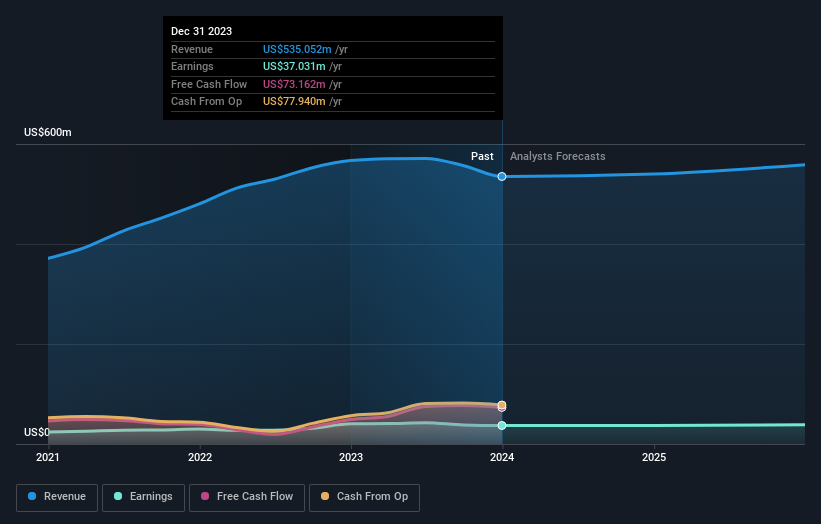Image resolution: width=821 pixels, height=524 pixels.
Task: Click the Cash From Op label in tooltip
Action: point(206,102)
